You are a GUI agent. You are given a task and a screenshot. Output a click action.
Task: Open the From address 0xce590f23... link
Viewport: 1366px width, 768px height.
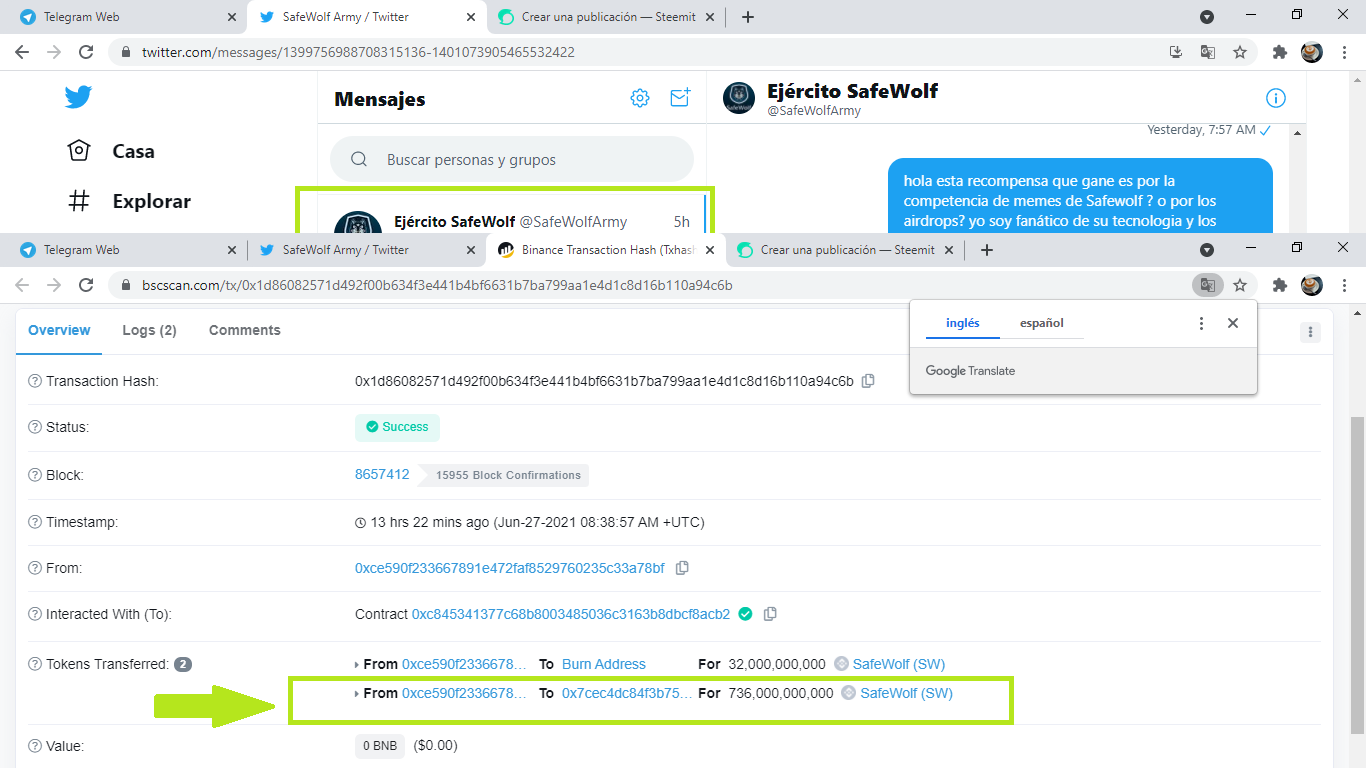click(510, 568)
